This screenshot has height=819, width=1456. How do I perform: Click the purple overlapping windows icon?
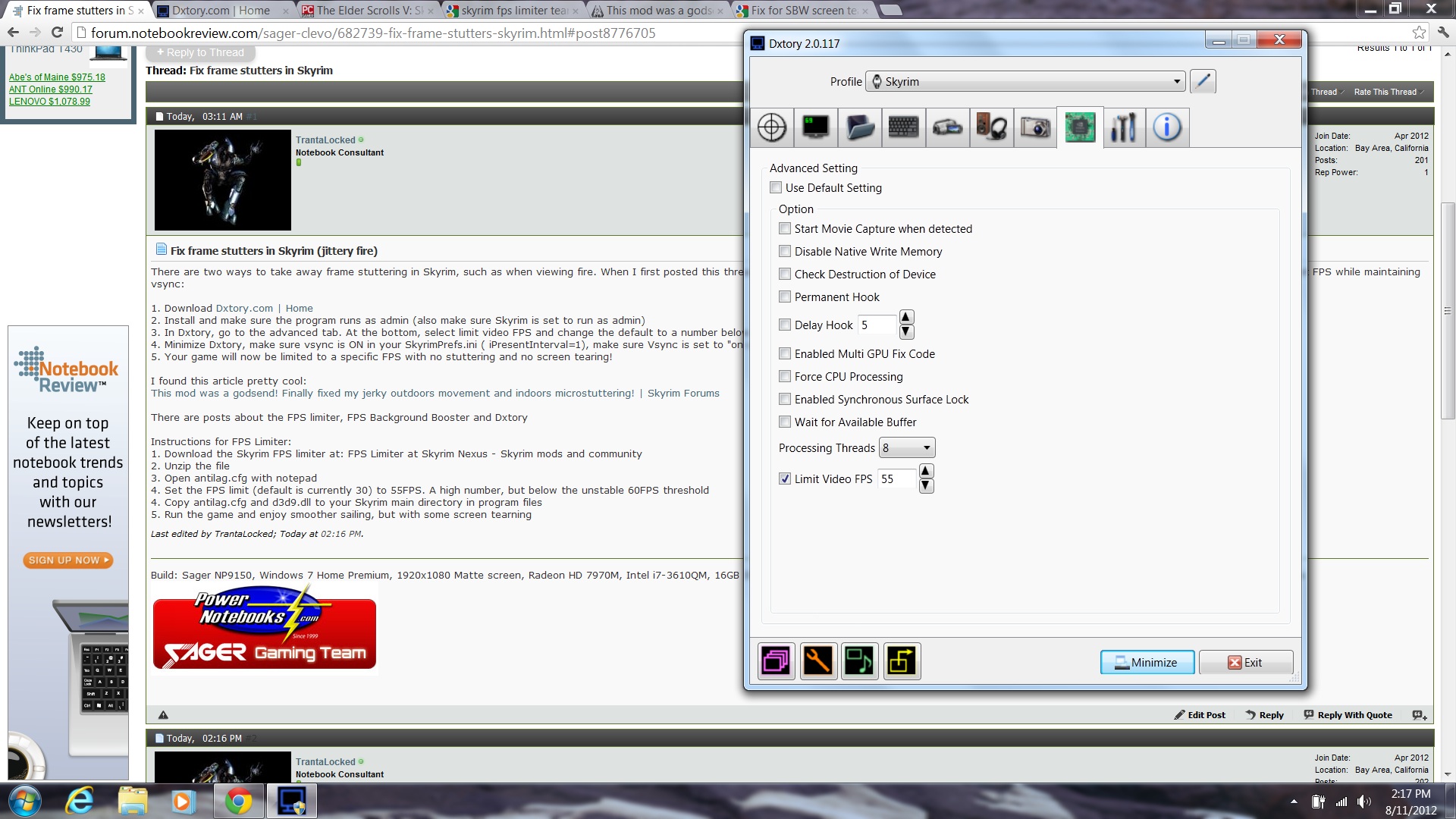777,661
